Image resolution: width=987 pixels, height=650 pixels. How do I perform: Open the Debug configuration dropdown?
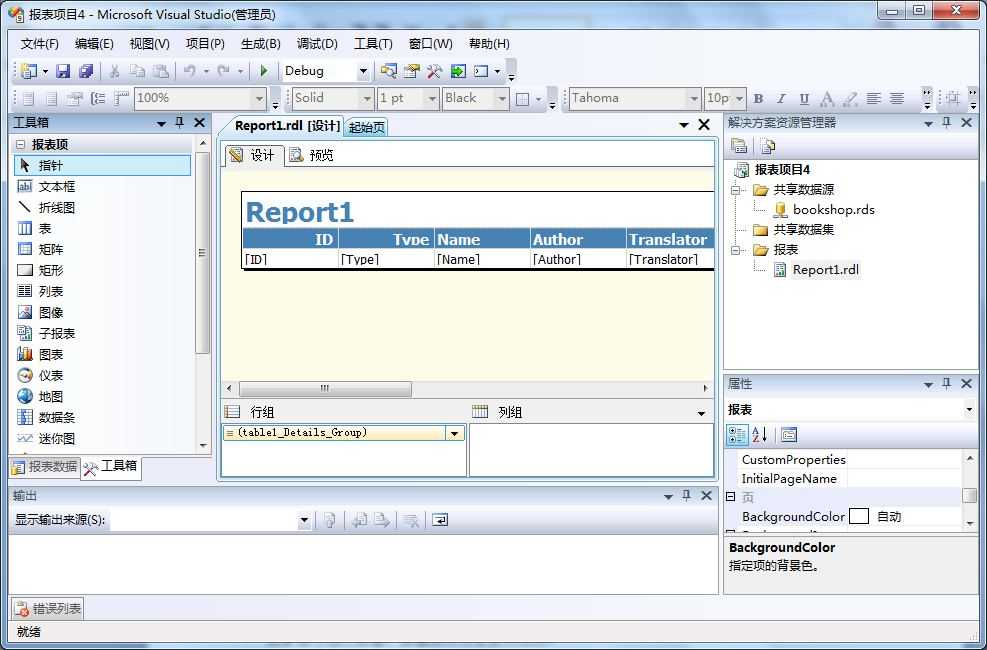click(363, 72)
